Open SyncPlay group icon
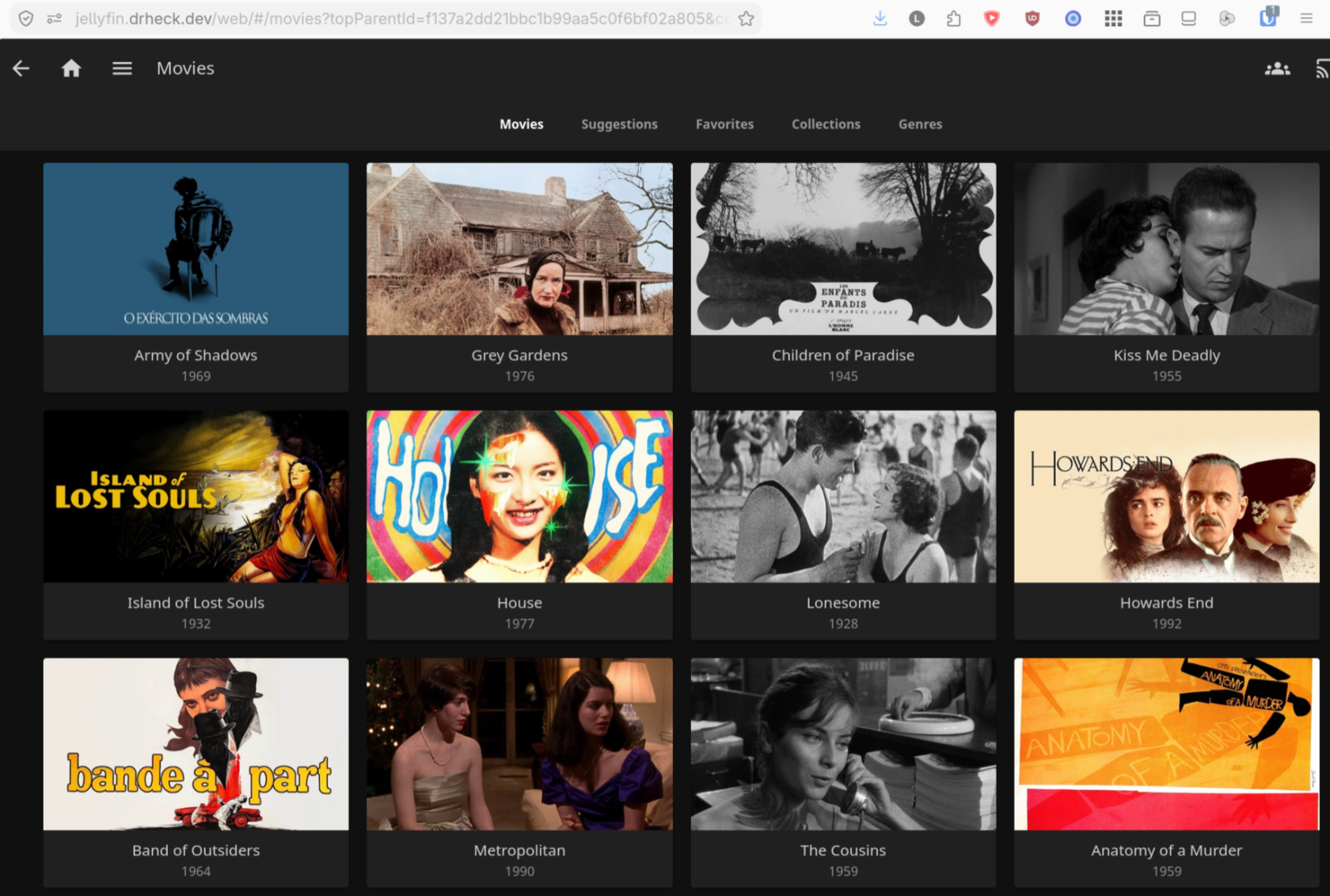The height and width of the screenshot is (896, 1330). pos(1277,69)
